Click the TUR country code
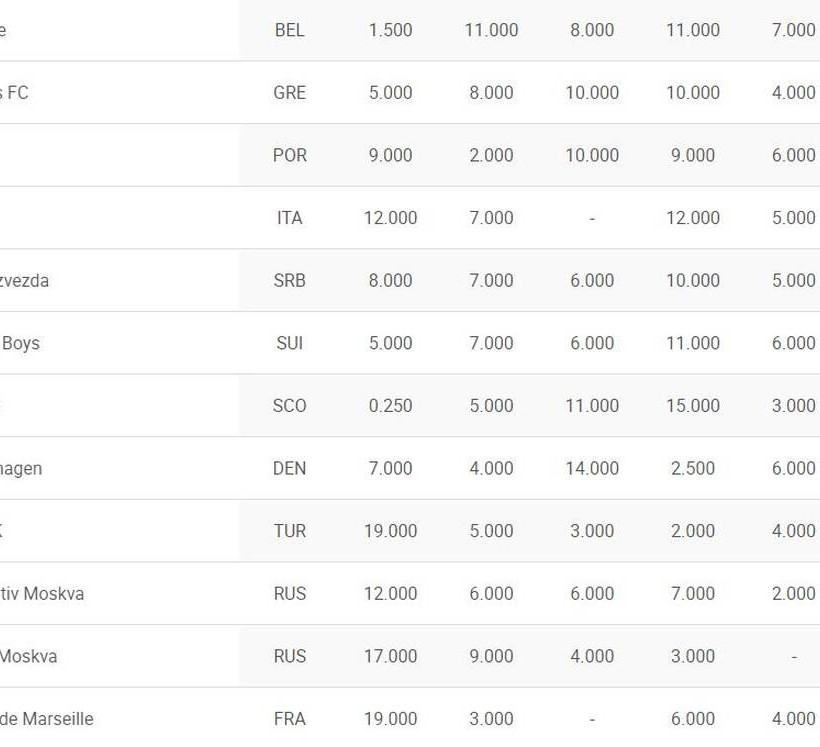Viewport: 820px width, 747px height. (289, 531)
